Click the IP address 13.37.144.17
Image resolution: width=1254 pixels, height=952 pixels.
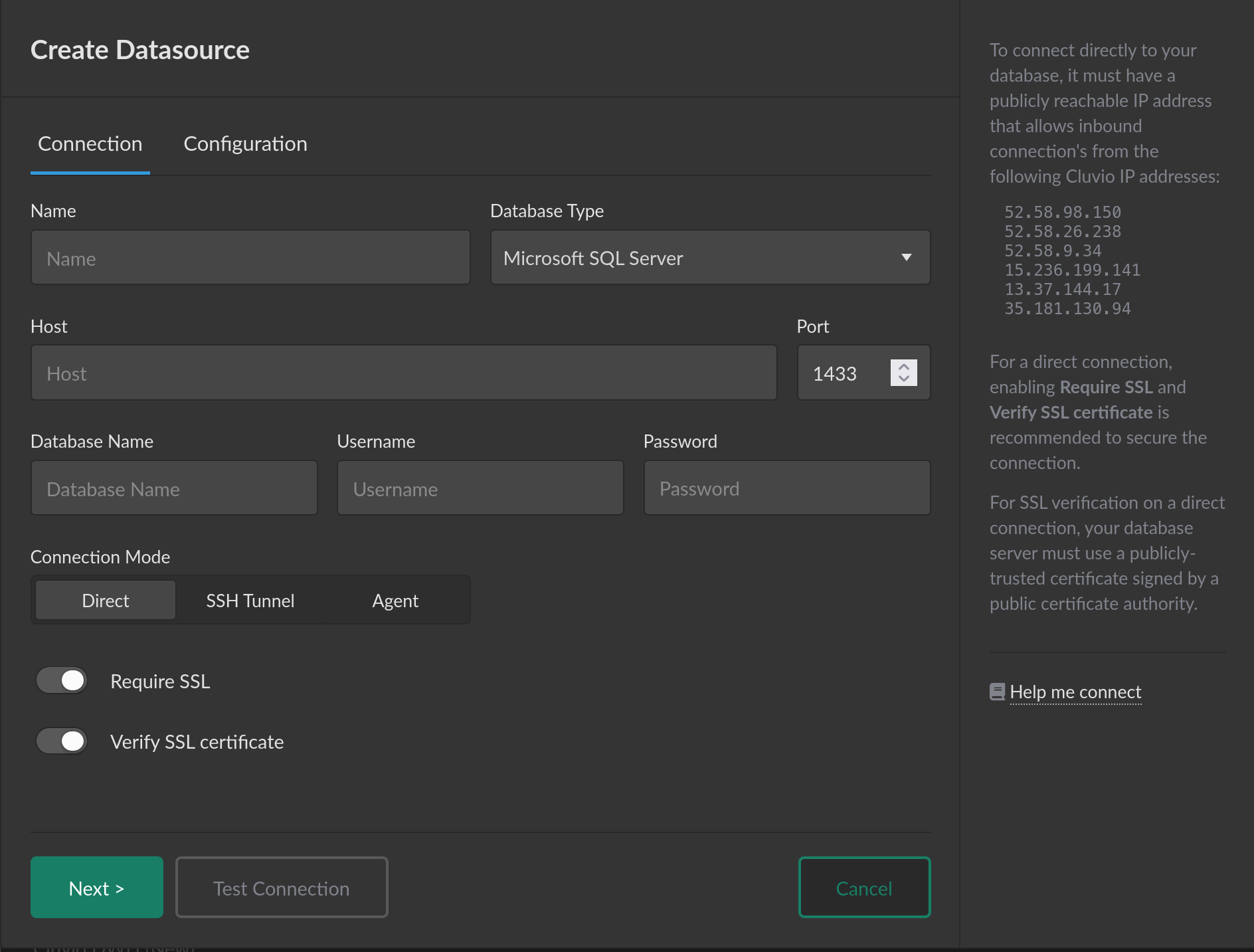point(1063,290)
